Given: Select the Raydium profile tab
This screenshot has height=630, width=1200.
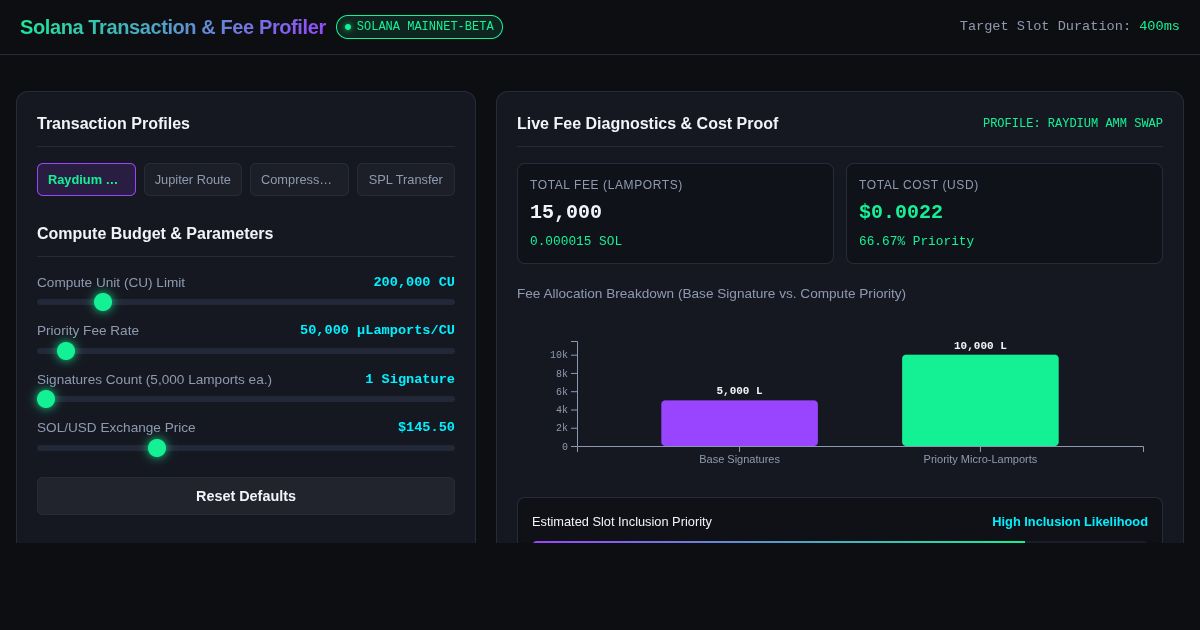Looking at the screenshot, I should [86, 180].
